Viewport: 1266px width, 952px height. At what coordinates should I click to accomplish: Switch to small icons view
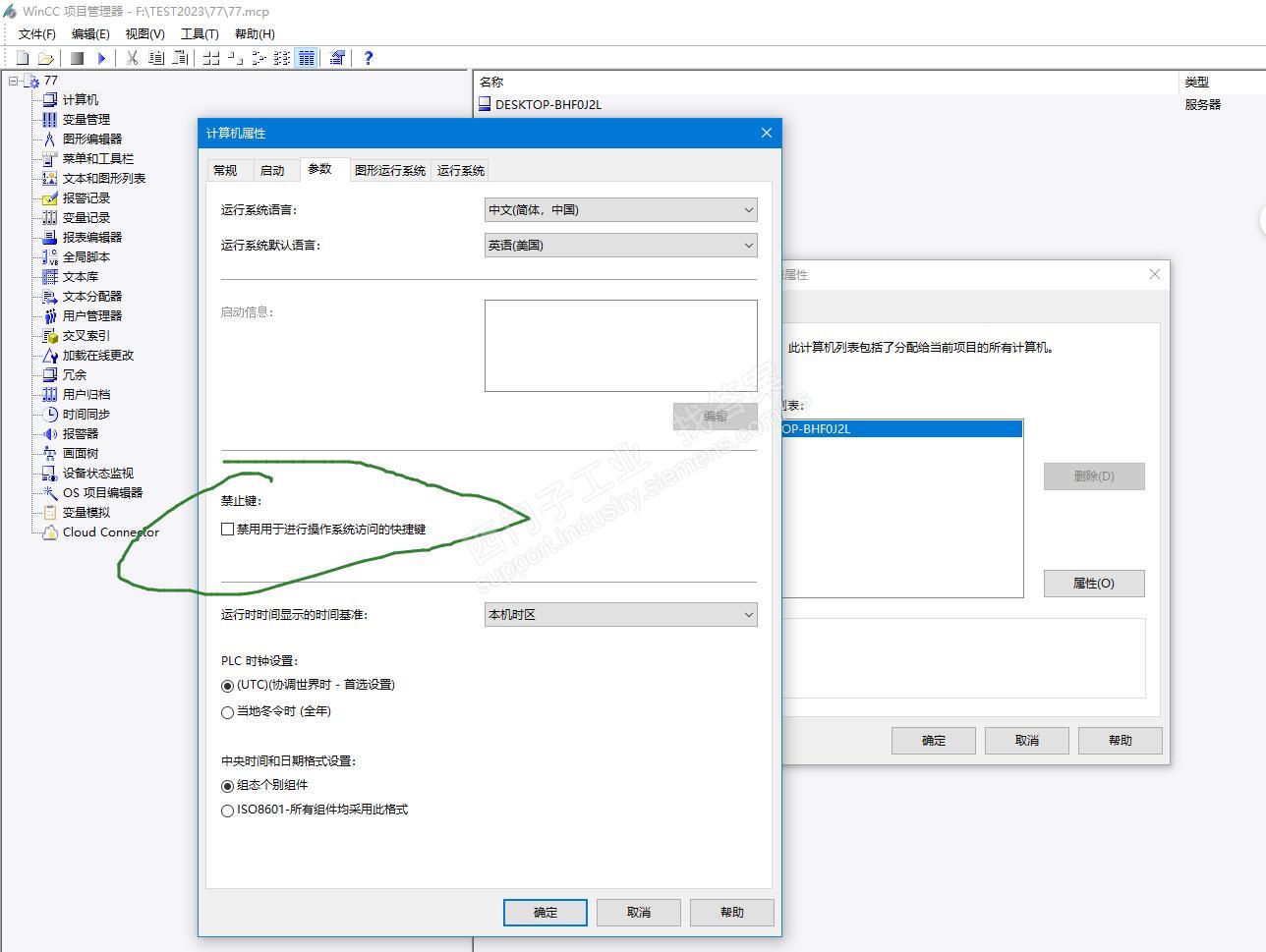[x=235, y=58]
